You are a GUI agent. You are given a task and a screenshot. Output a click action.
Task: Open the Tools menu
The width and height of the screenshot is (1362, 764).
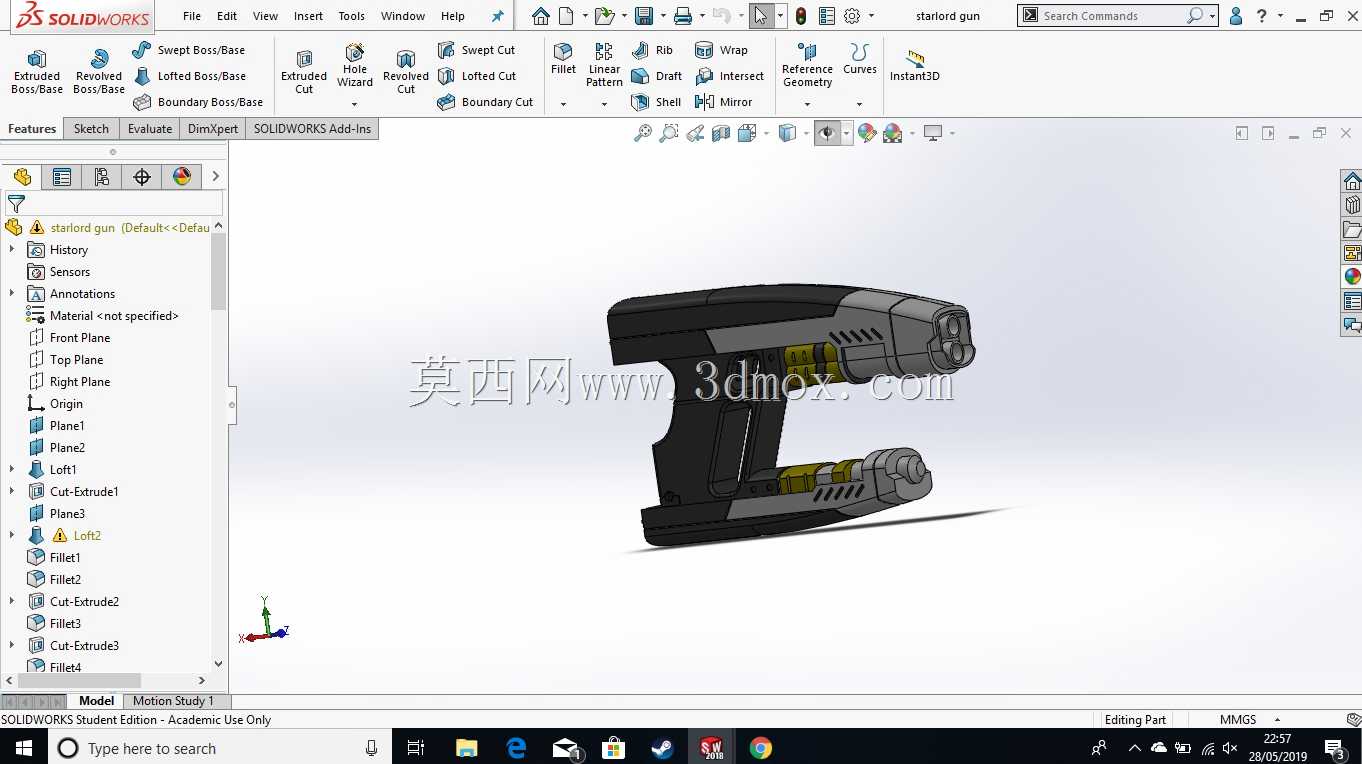(352, 16)
